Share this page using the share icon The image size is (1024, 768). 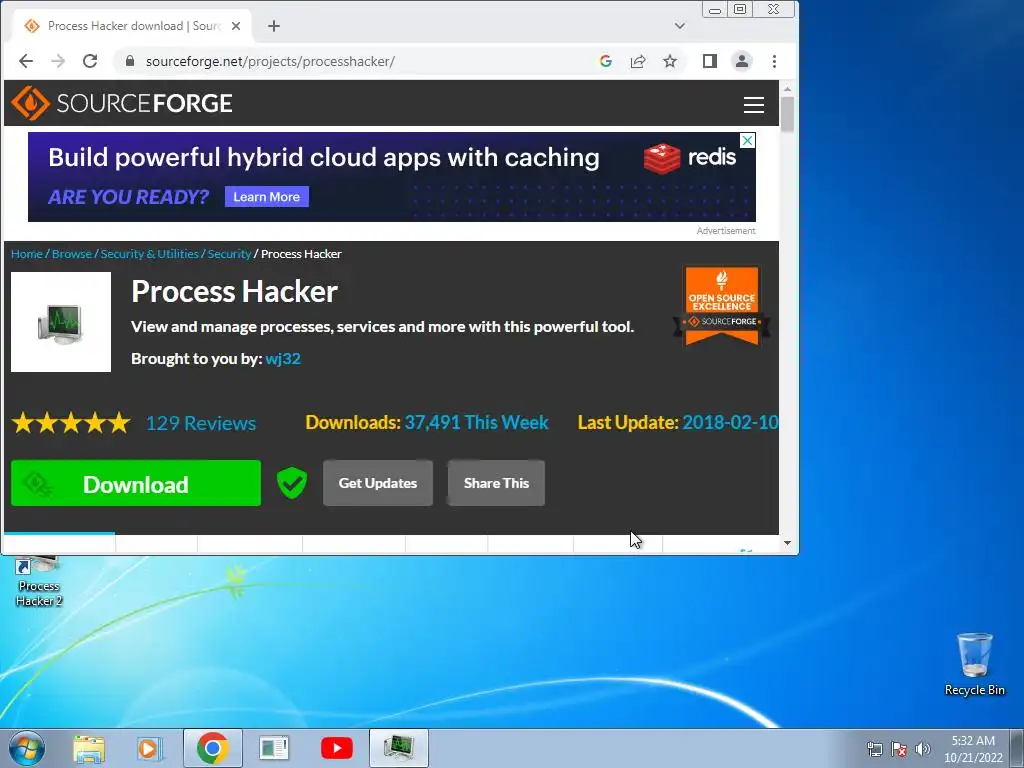[637, 61]
